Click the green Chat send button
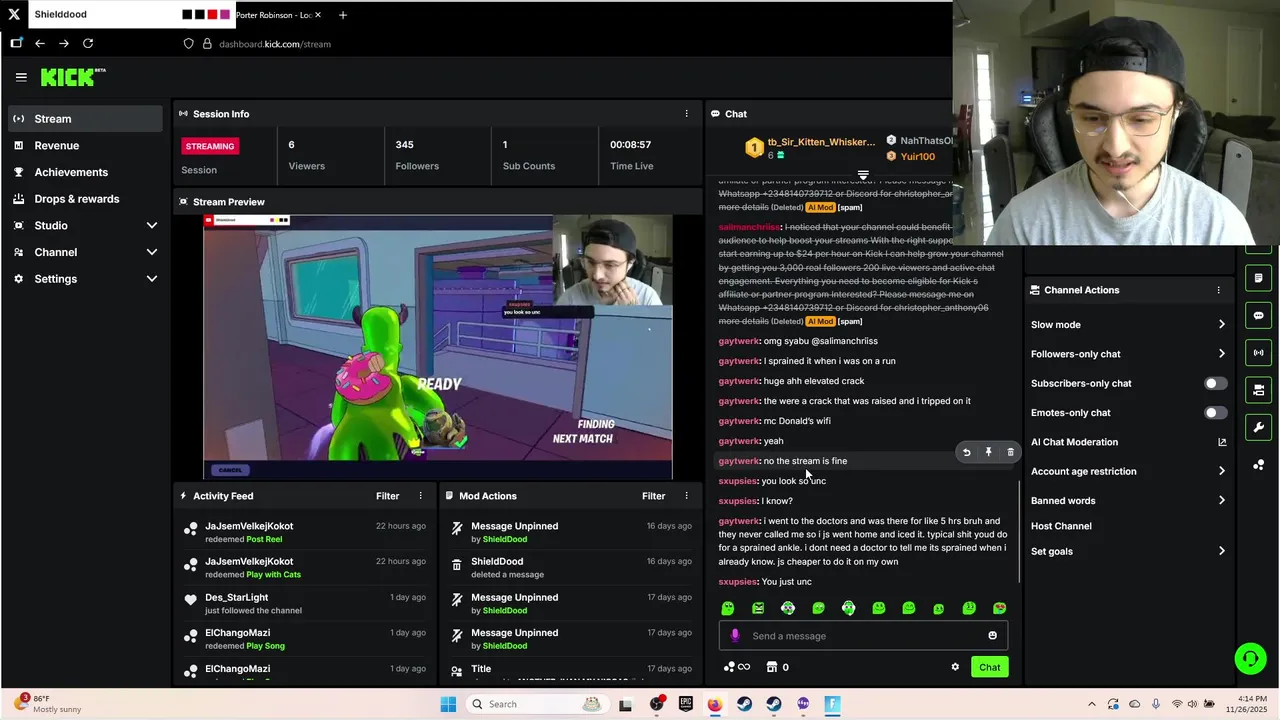The height and width of the screenshot is (720, 1280). point(989,667)
